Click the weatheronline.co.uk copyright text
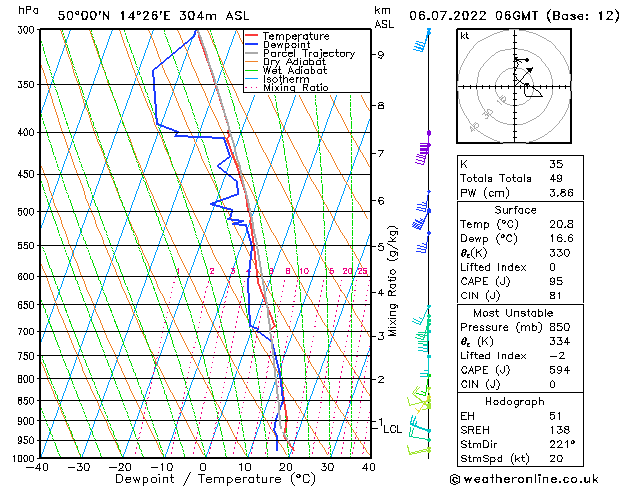This screenshot has width=629, height=486. 524,479
